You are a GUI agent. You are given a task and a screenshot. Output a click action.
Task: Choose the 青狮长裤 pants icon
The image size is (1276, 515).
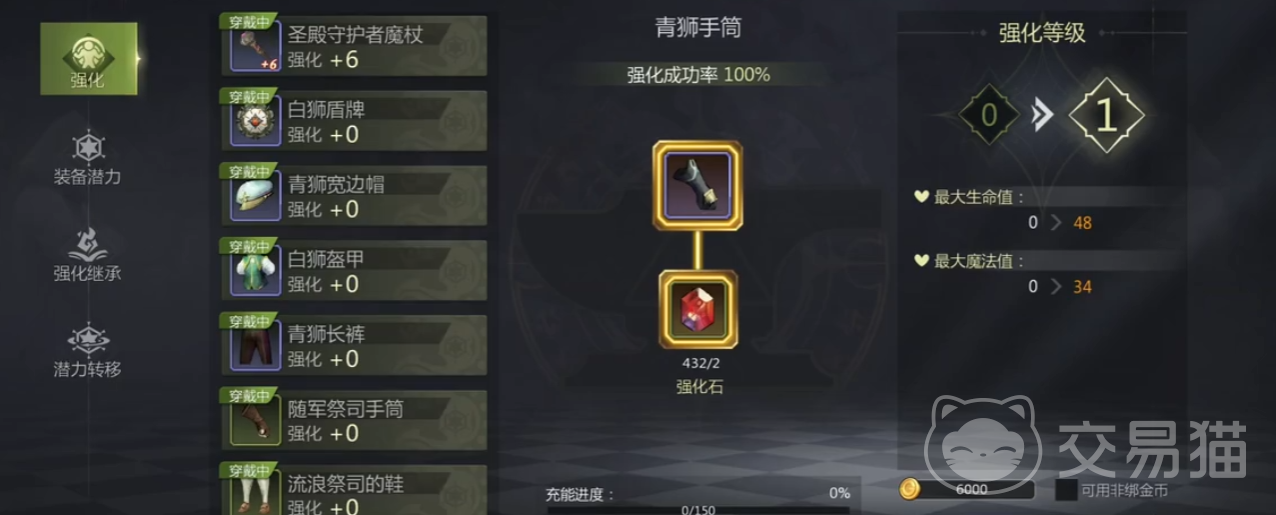[x=255, y=347]
